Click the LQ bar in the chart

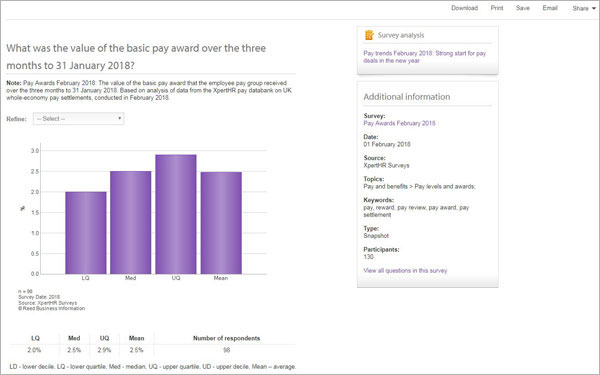point(86,233)
